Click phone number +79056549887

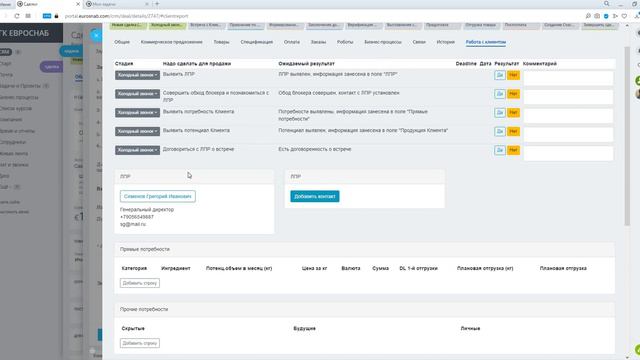point(137,217)
